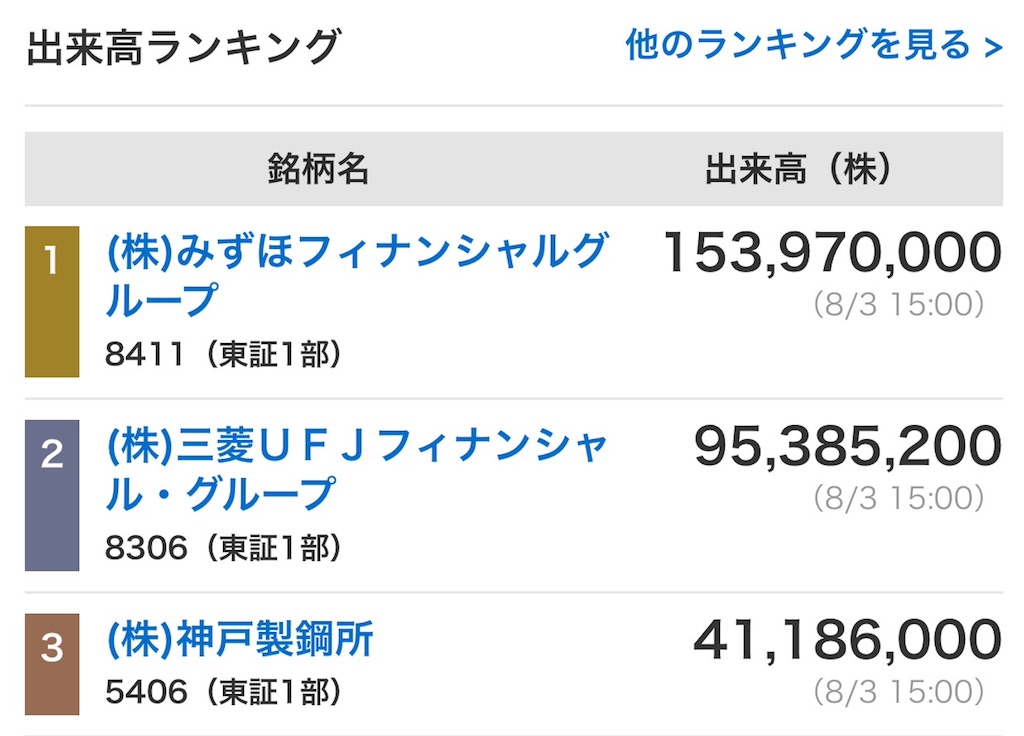Click the gold rank 1 badge

coord(52,302)
